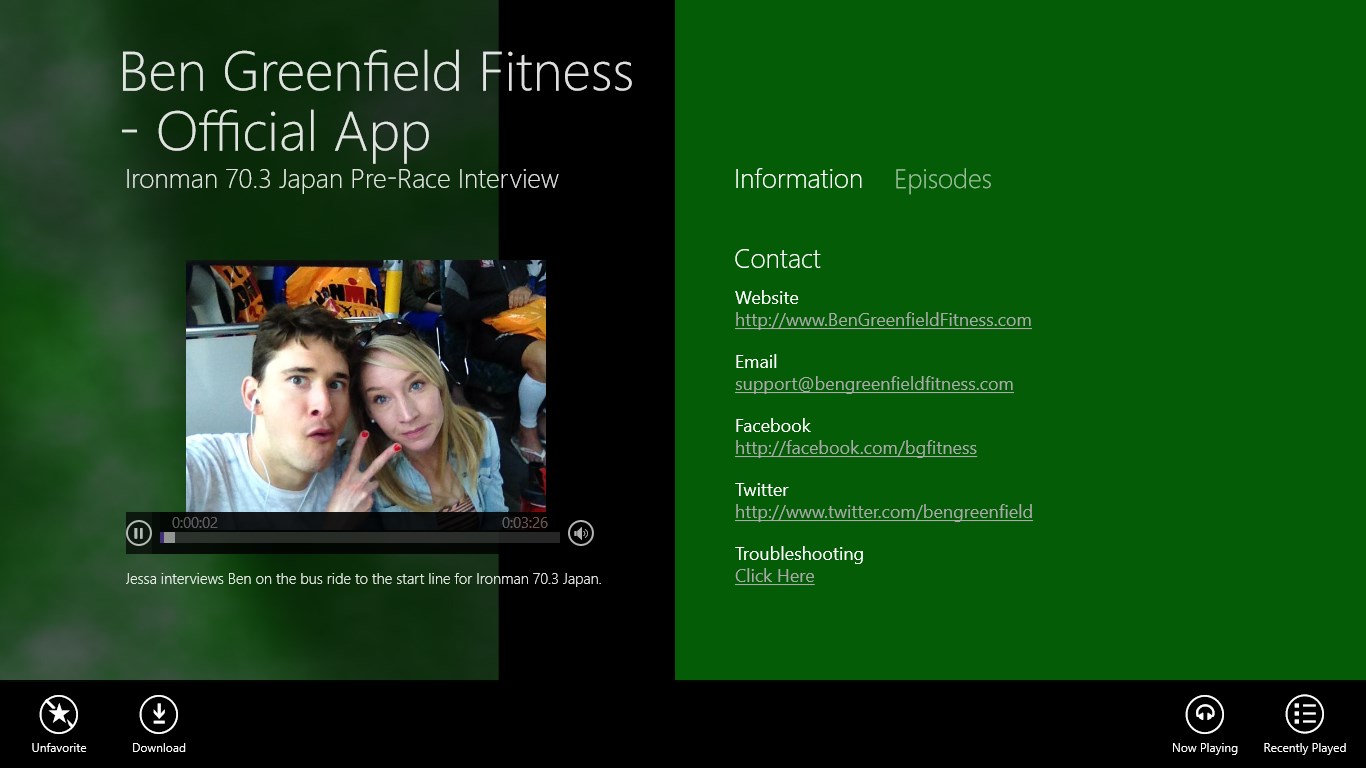The height and width of the screenshot is (768, 1366).
Task: Switch to the Episodes tab
Action: click(x=942, y=179)
